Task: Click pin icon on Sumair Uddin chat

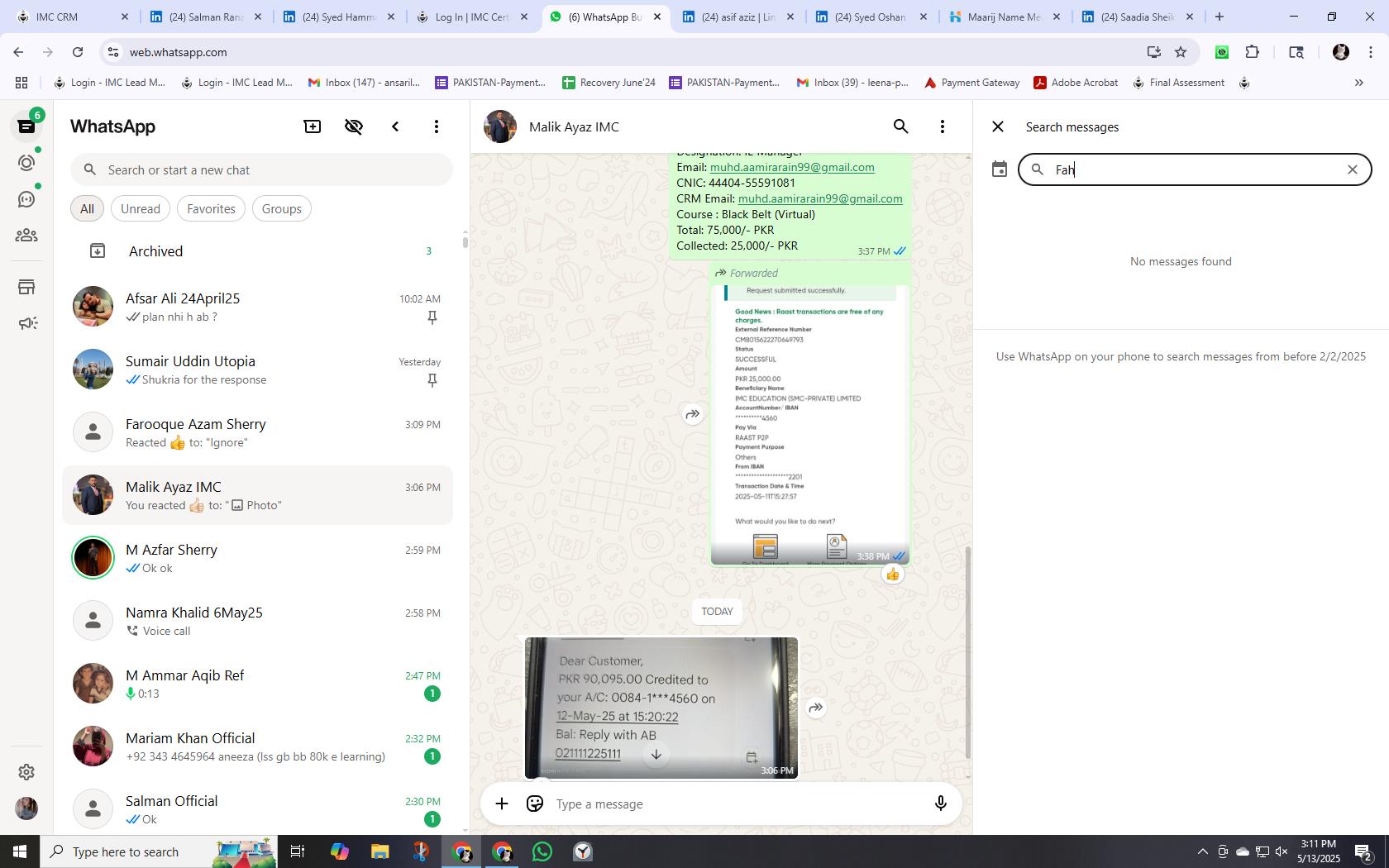Action: [432, 380]
